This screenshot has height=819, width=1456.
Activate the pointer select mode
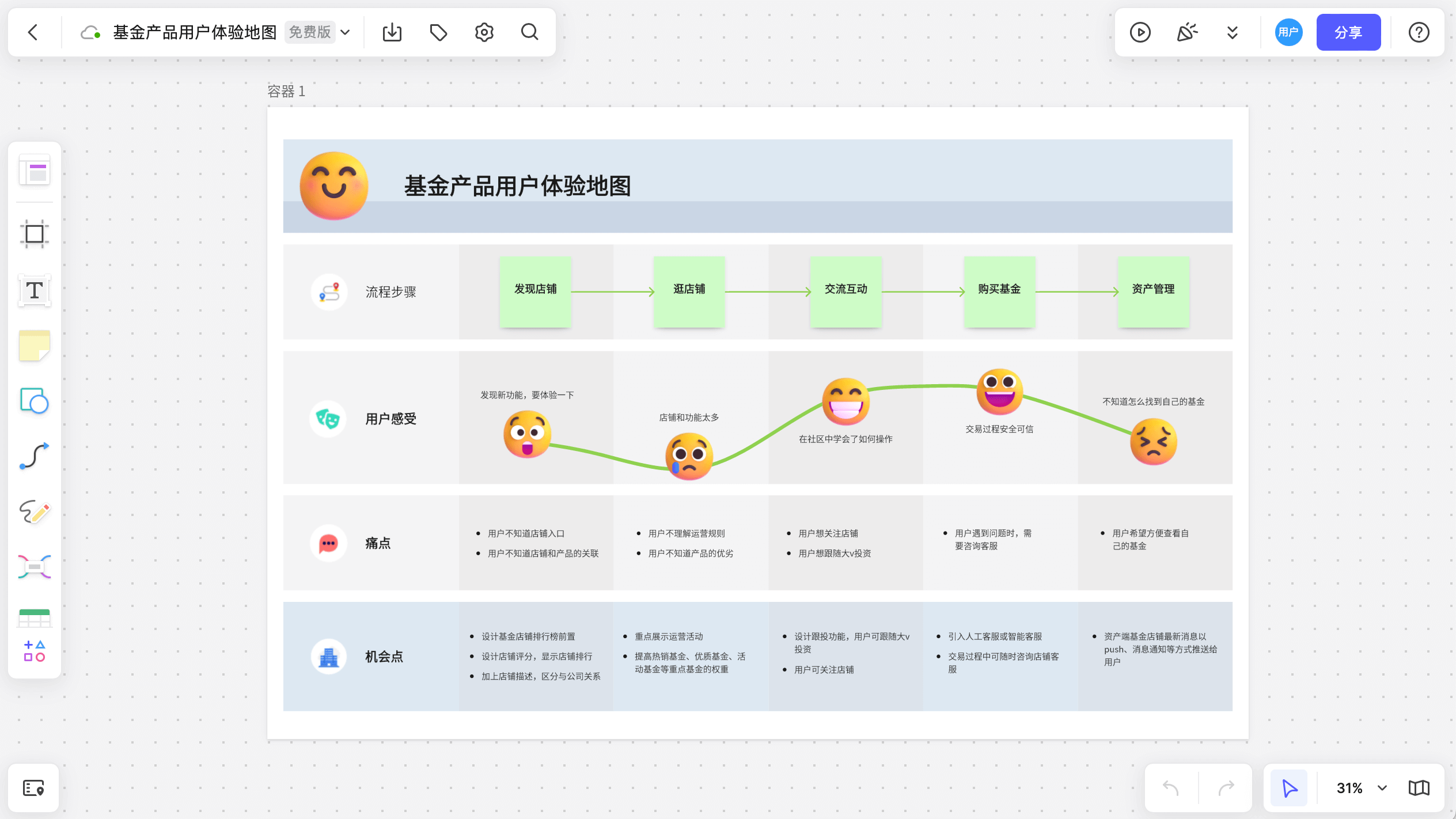[1289, 788]
